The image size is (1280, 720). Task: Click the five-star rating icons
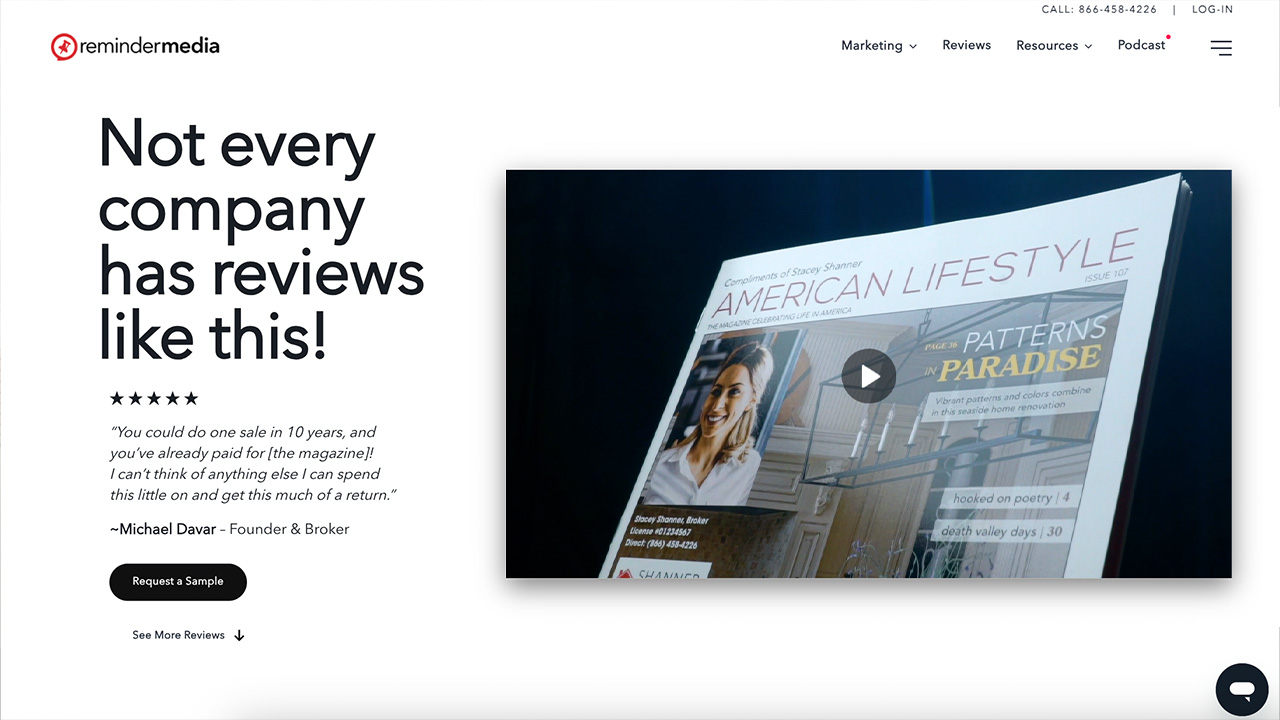(x=154, y=398)
